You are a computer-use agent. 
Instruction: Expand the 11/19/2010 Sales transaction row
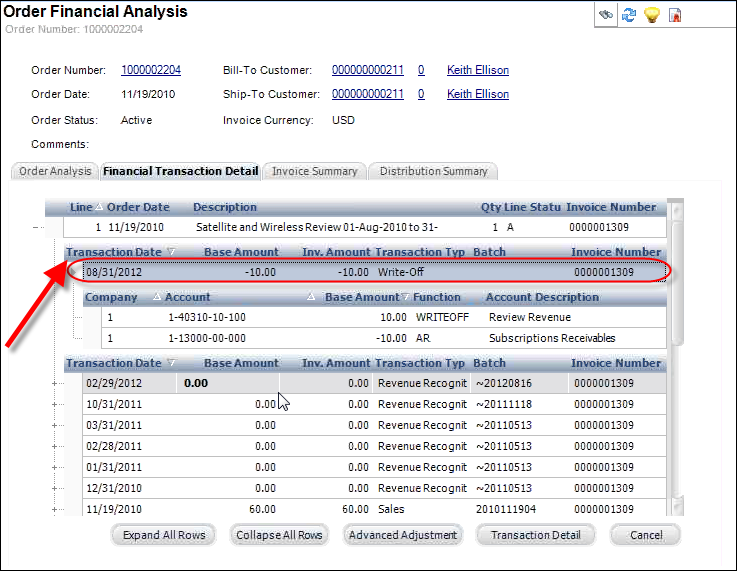pos(55,509)
